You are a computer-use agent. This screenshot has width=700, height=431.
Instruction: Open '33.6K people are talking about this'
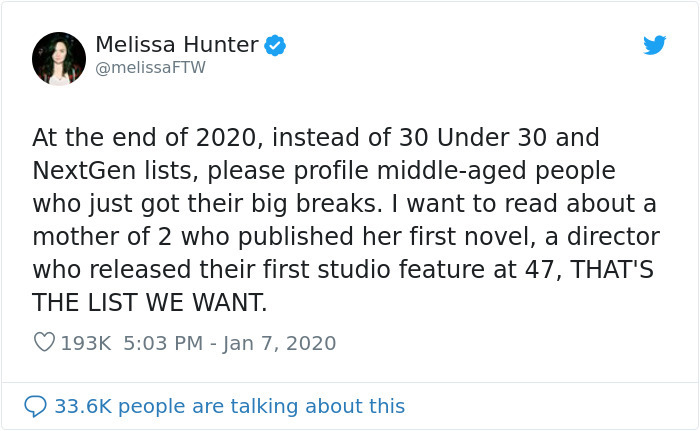[229, 406]
